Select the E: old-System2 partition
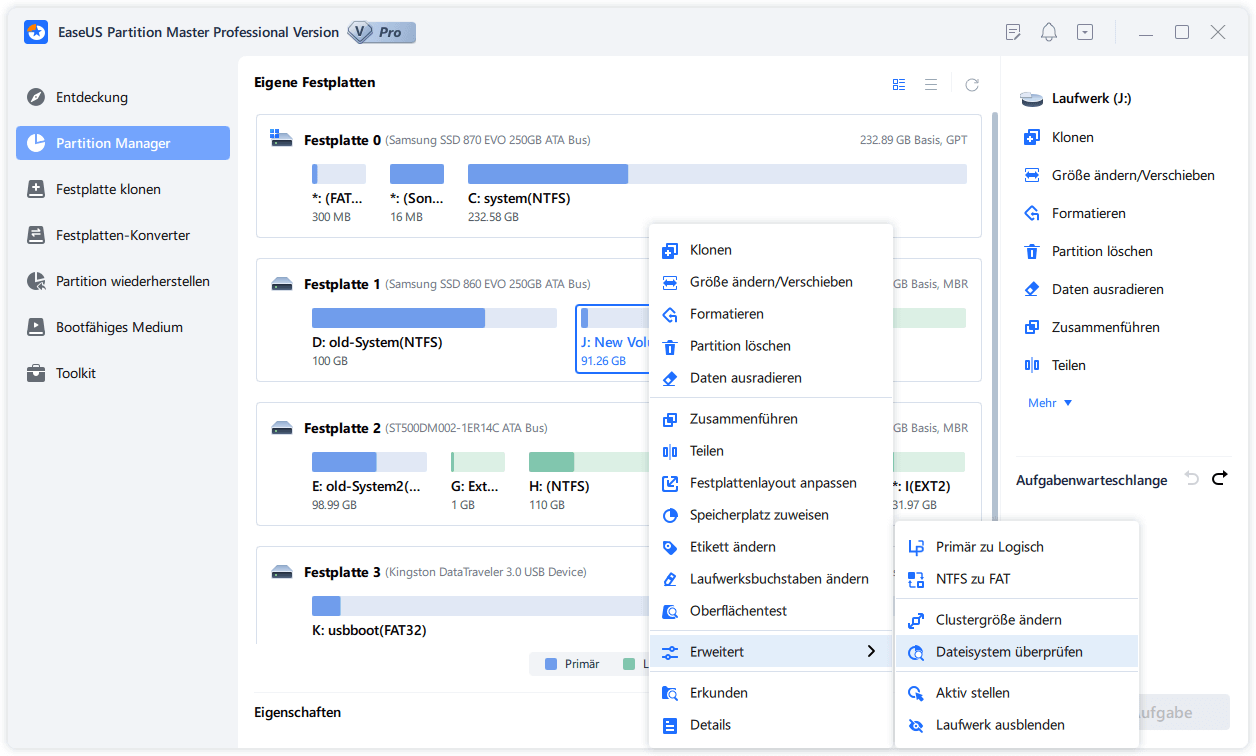Viewport: 1256px width, 756px height. [369, 482]
